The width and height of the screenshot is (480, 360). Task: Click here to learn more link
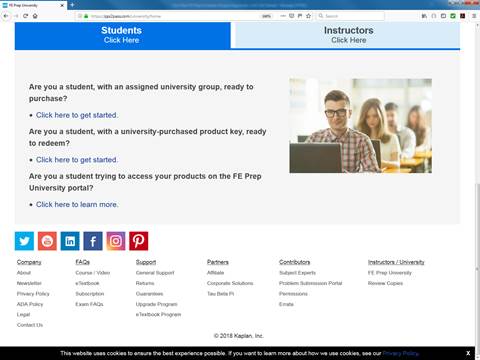click(77, 205)
